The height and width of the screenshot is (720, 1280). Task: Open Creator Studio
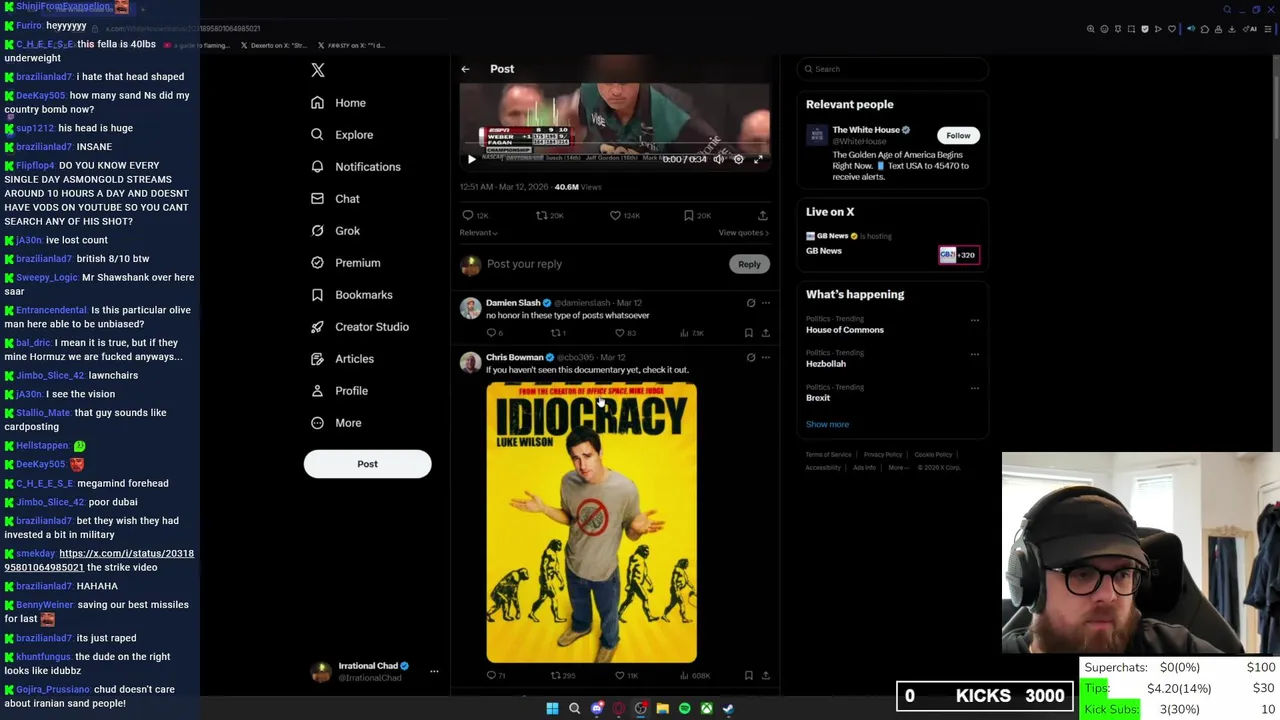[x=359, y=327]
